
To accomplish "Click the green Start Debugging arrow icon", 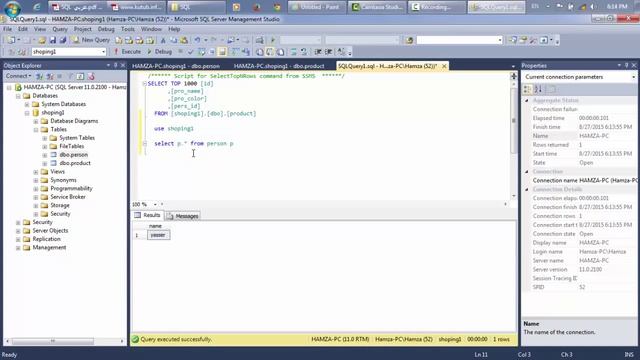I will tap(273, 40).
